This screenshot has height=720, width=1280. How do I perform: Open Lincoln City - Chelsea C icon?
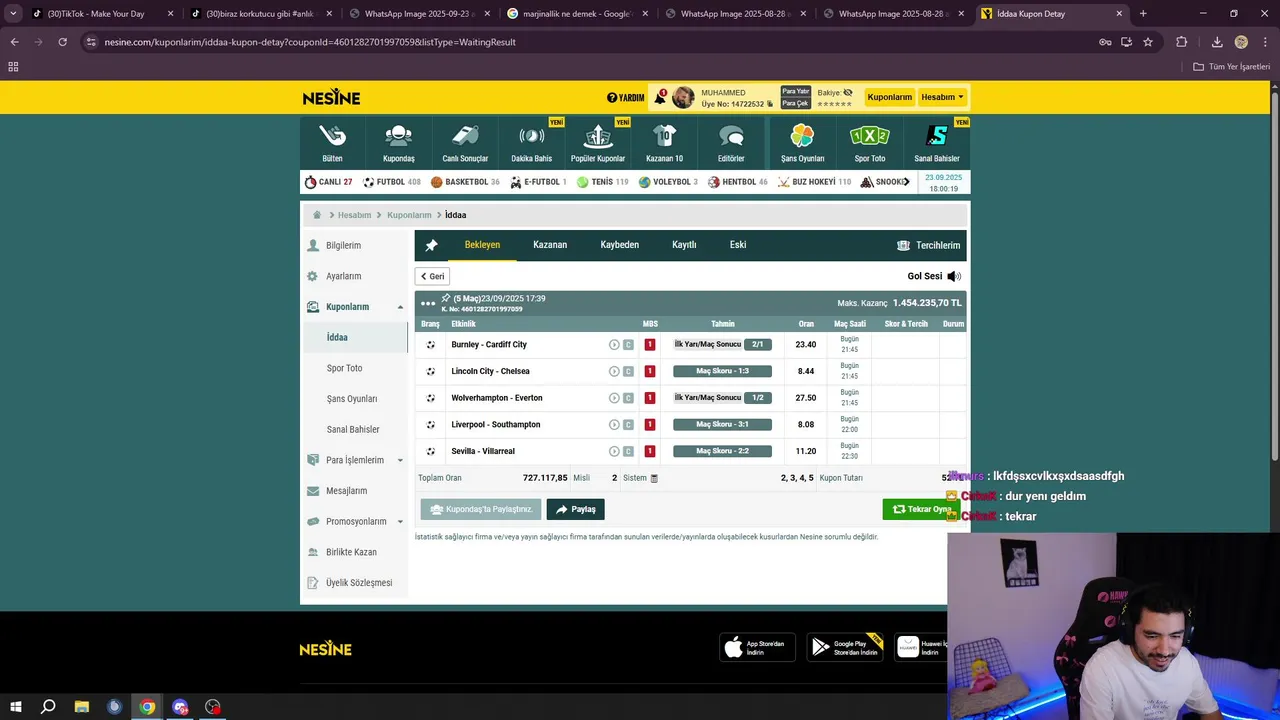tap(628, 371)
